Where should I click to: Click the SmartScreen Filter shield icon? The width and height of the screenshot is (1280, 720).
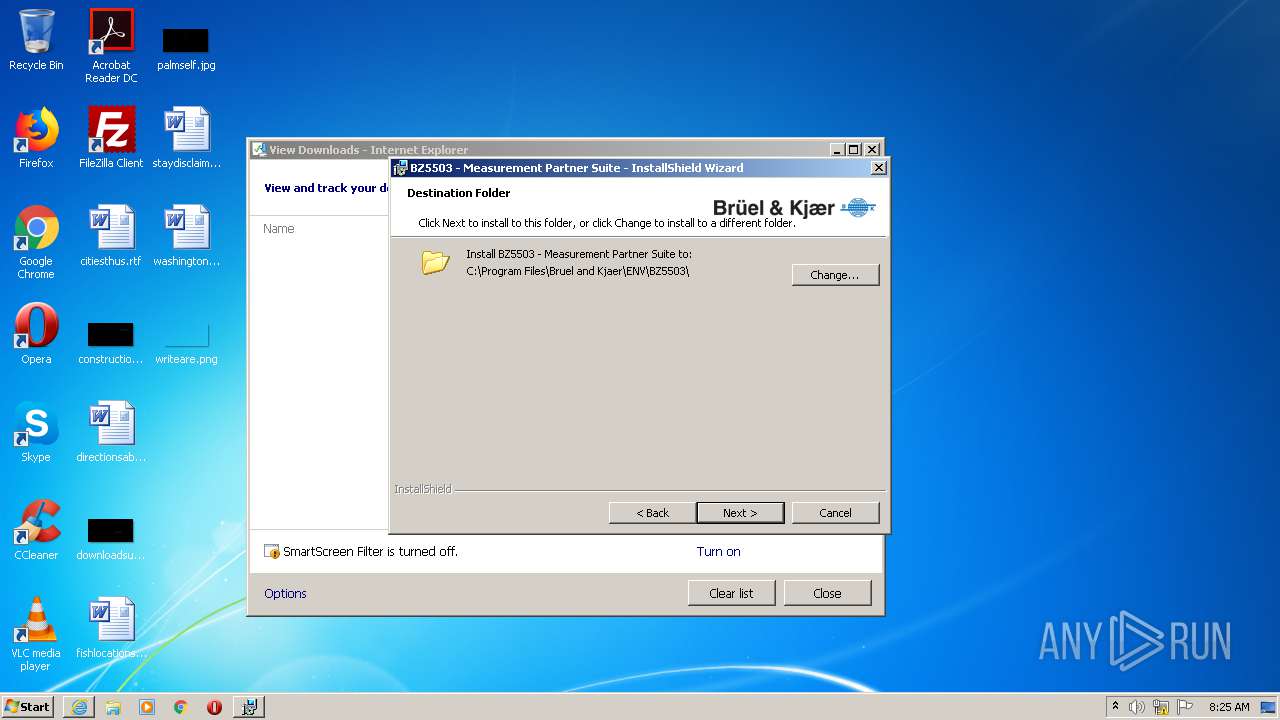pyautogui.click(x=272, y=552)
